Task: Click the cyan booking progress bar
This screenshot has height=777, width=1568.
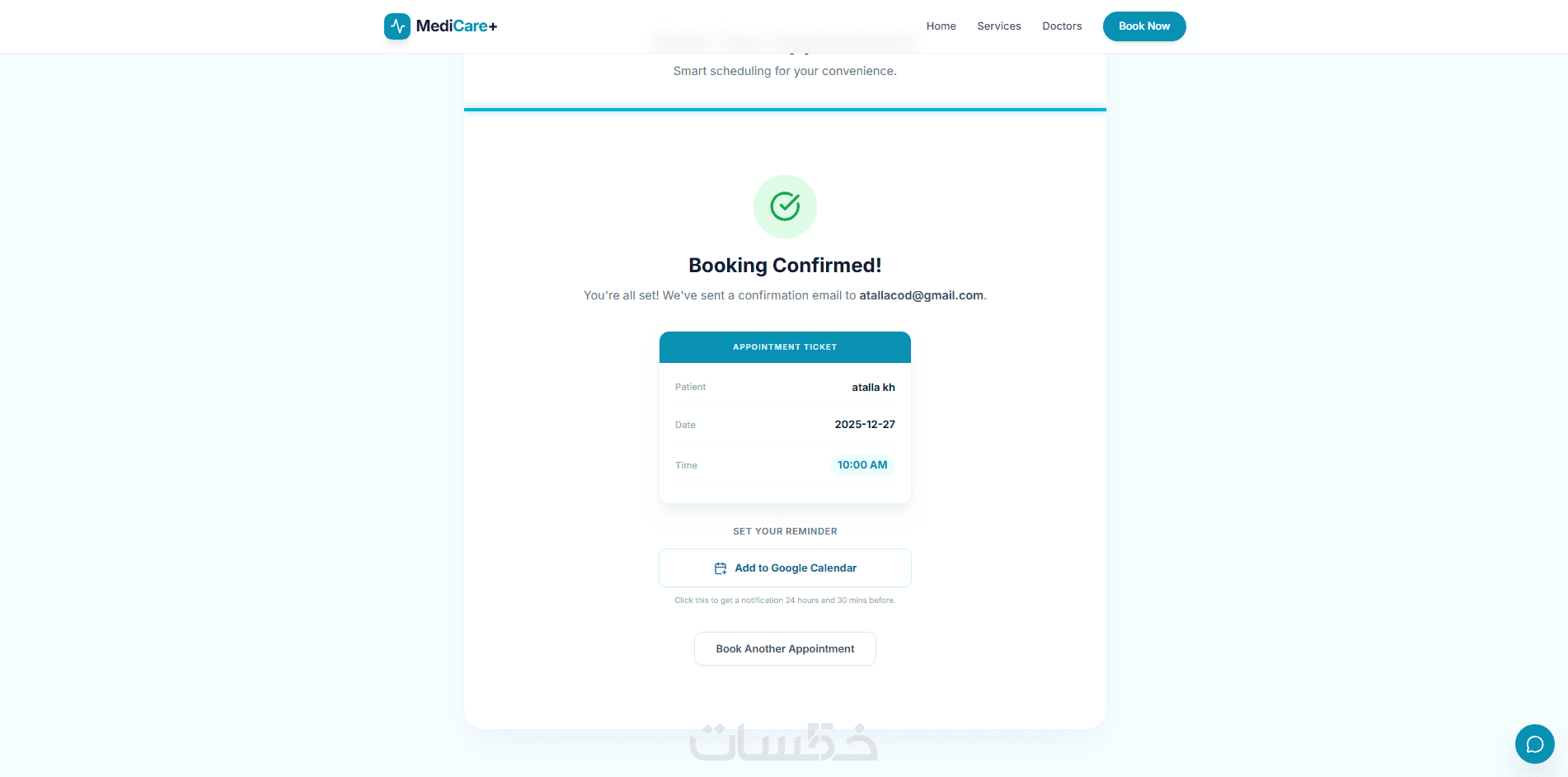Action: click(785, 109)
